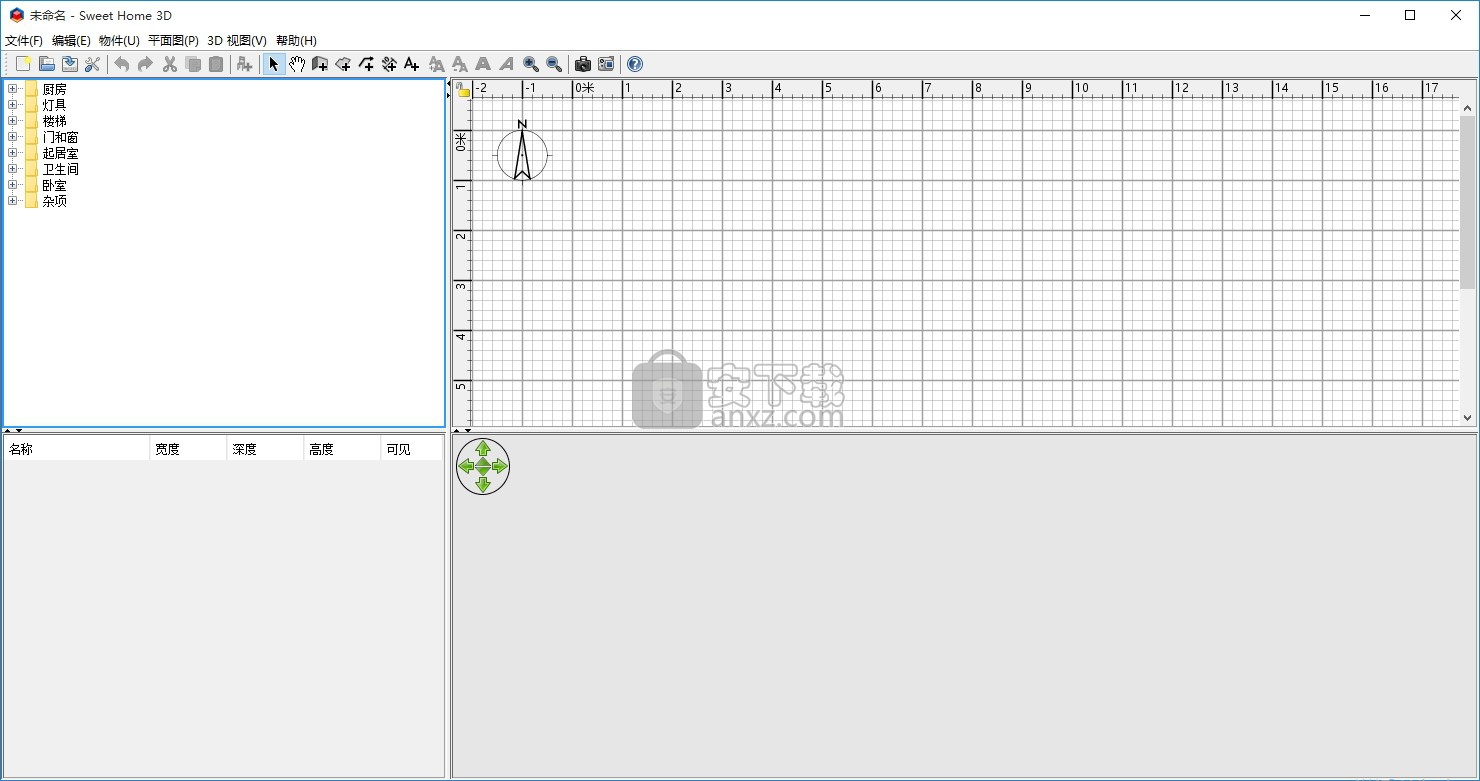Expand the 卫生间 category
This screenshot has width=1480, height=781.
click(13, 169)
